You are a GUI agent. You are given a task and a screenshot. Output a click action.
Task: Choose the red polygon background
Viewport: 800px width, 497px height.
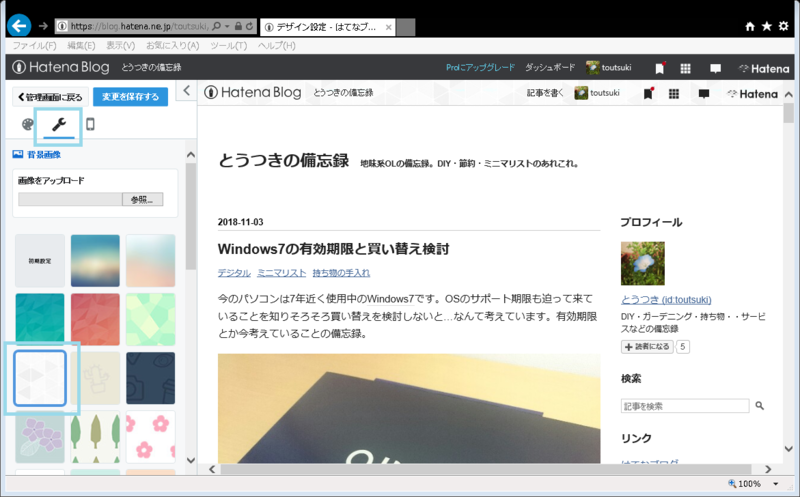click(95, 319)
